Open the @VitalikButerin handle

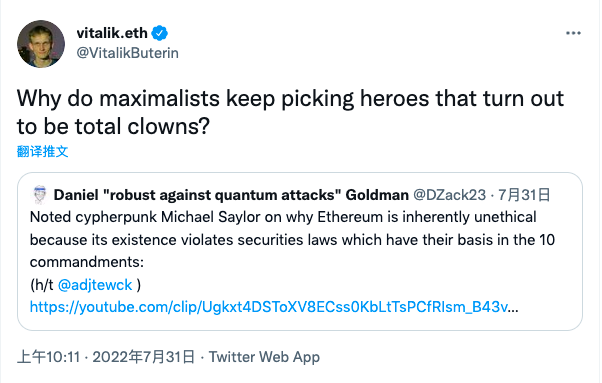(x=127, y=53)
